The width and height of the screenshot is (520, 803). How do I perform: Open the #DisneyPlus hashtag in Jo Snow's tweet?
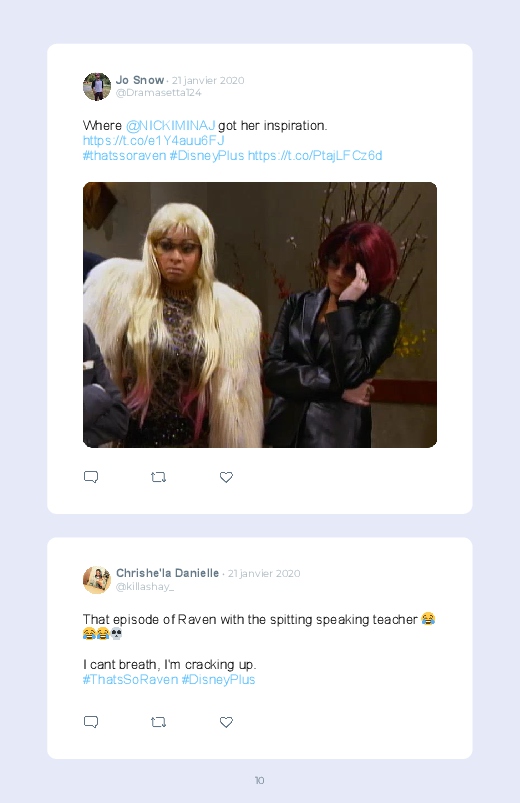click(x=207, y=155)
